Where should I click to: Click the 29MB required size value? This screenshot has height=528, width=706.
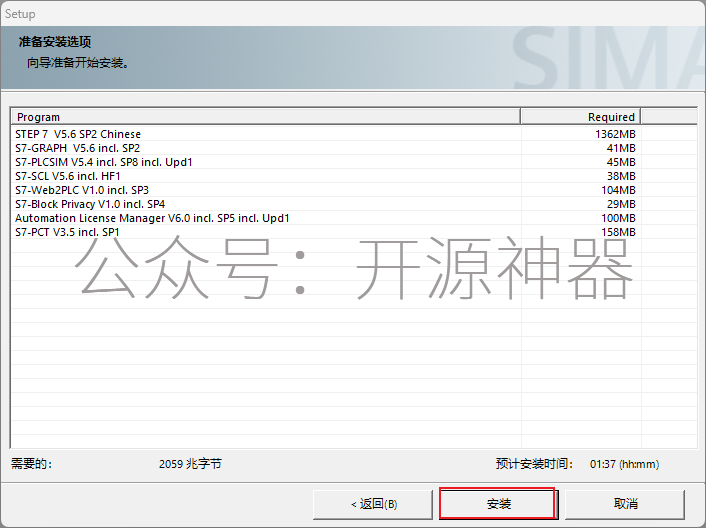point(621,204)
